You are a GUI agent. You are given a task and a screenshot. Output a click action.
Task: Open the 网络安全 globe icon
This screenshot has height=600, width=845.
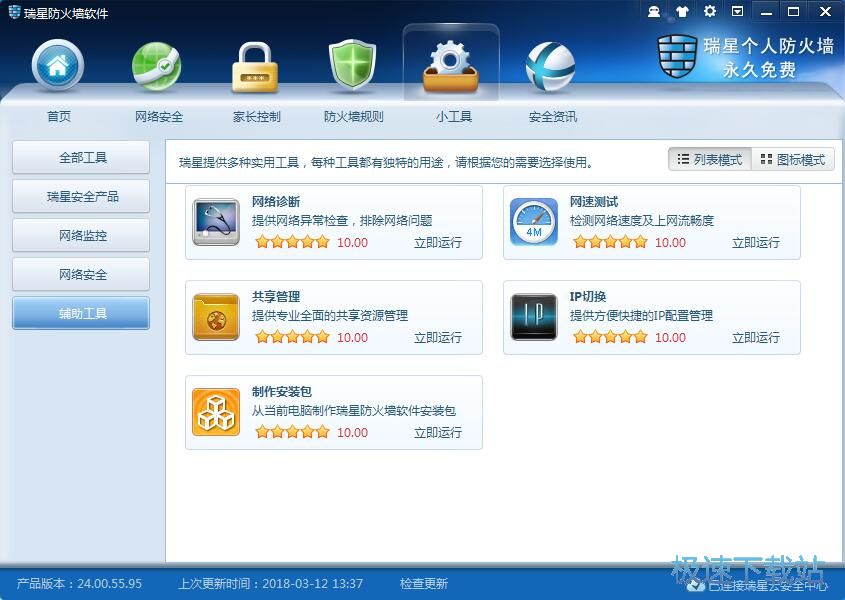(156, 66)
